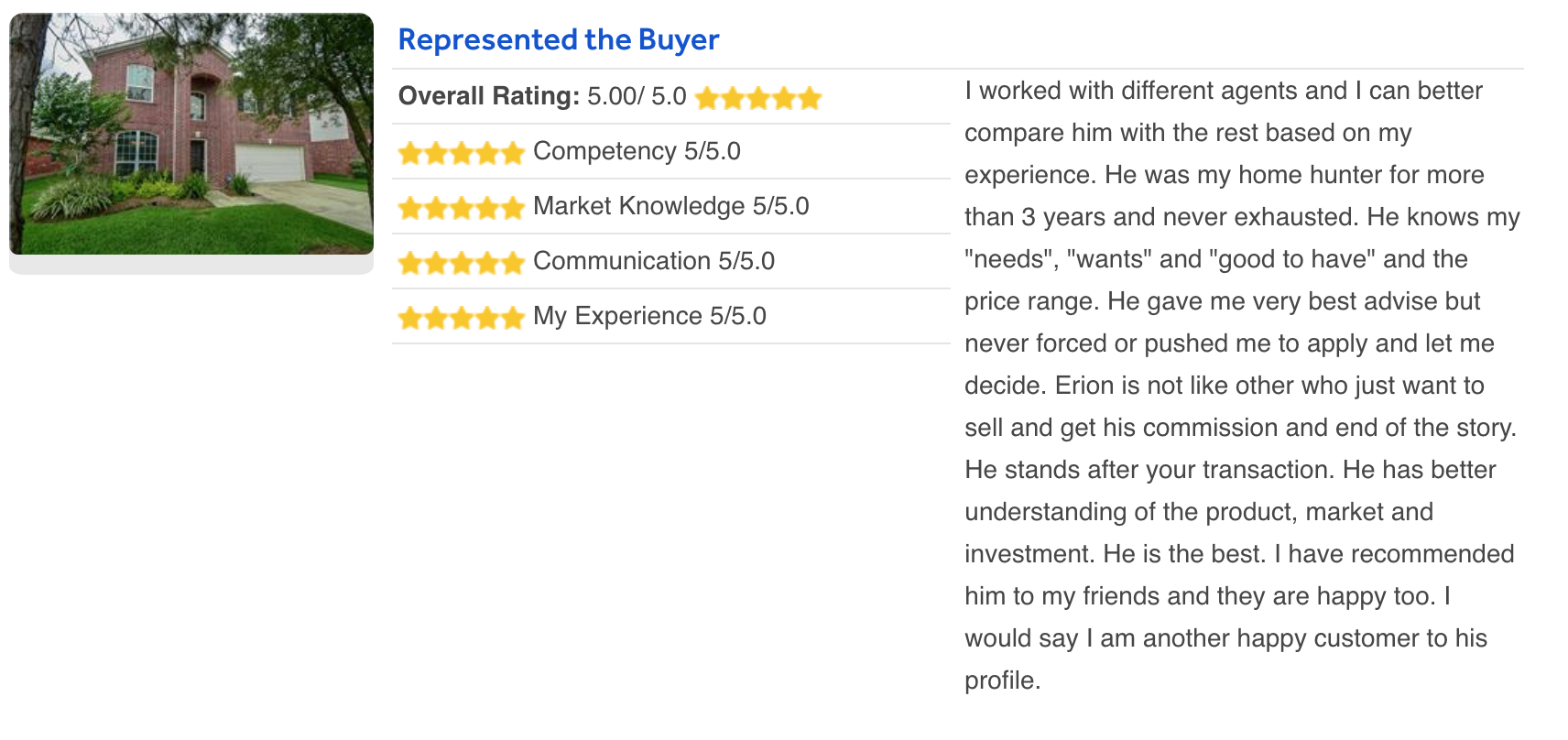The image size is (1568, 740).
Task: Select the My Experience star icons
Action: coord(462,318)
